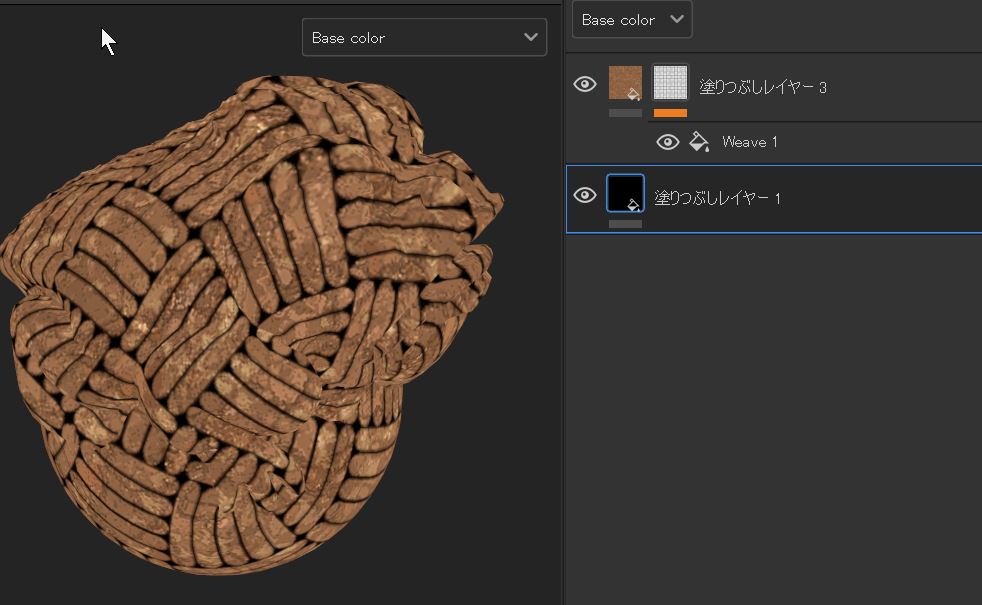Viewport: 982px width, 605px height.
Task: Open the layer panel Base color dropdown
Action: (x=631, y=20)
